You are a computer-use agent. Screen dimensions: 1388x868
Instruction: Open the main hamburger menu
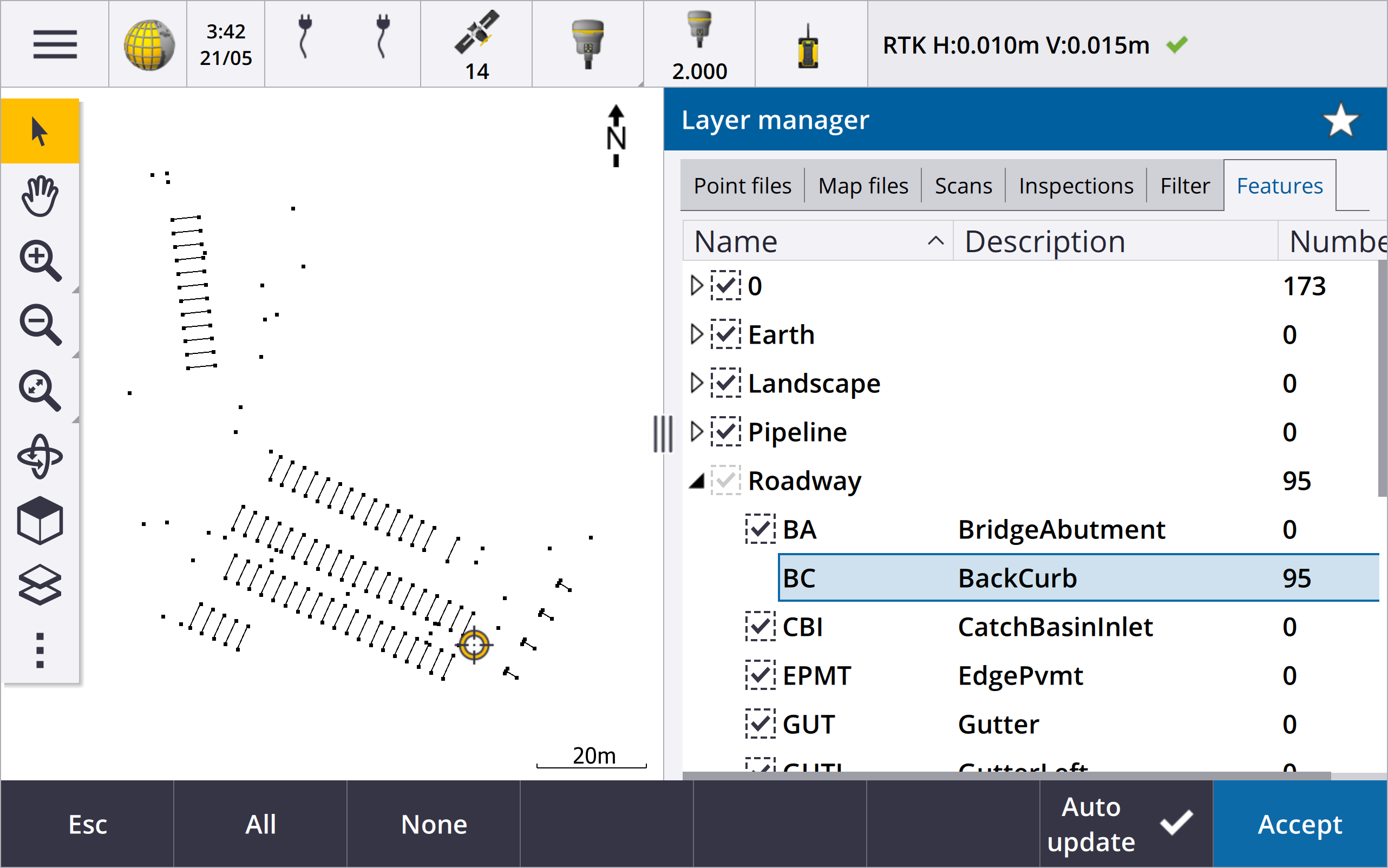(x=55, y=44)
